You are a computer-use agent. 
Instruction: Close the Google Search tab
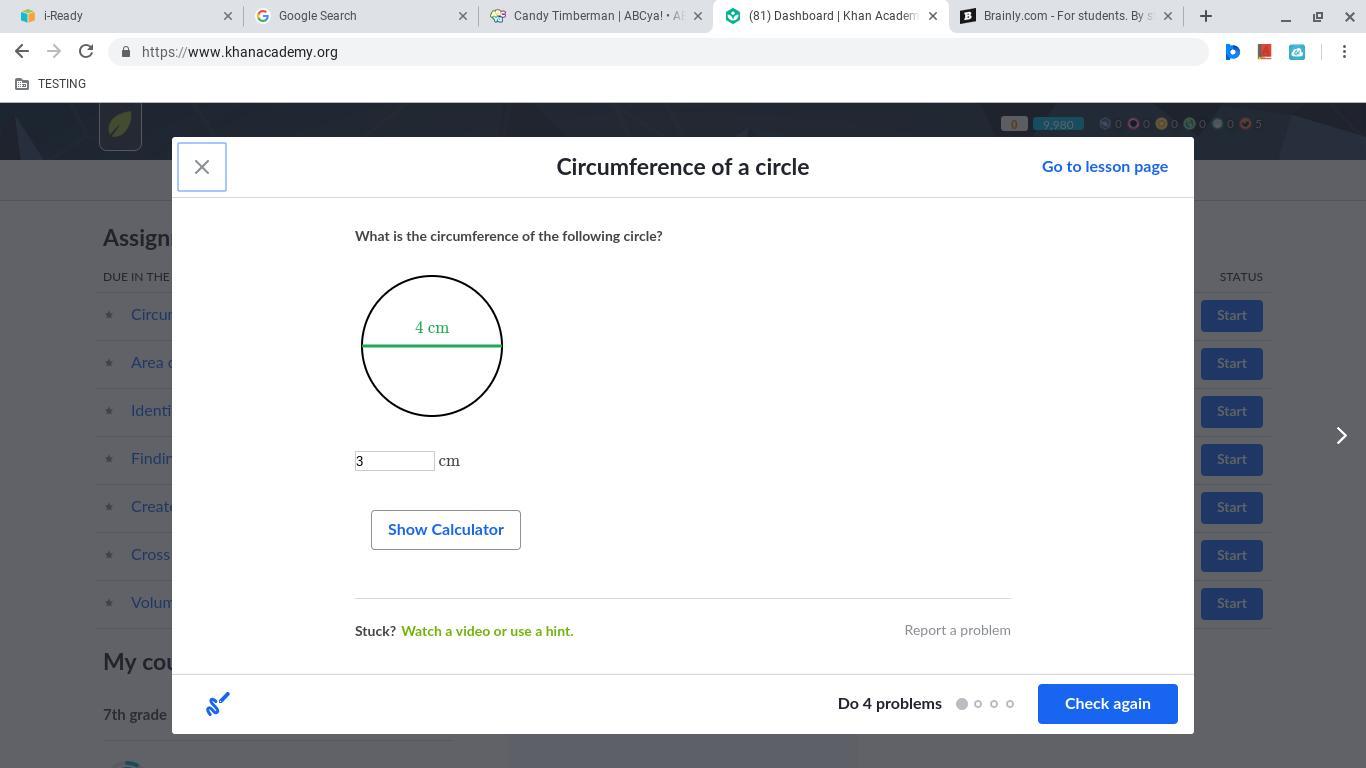[463, 16]
